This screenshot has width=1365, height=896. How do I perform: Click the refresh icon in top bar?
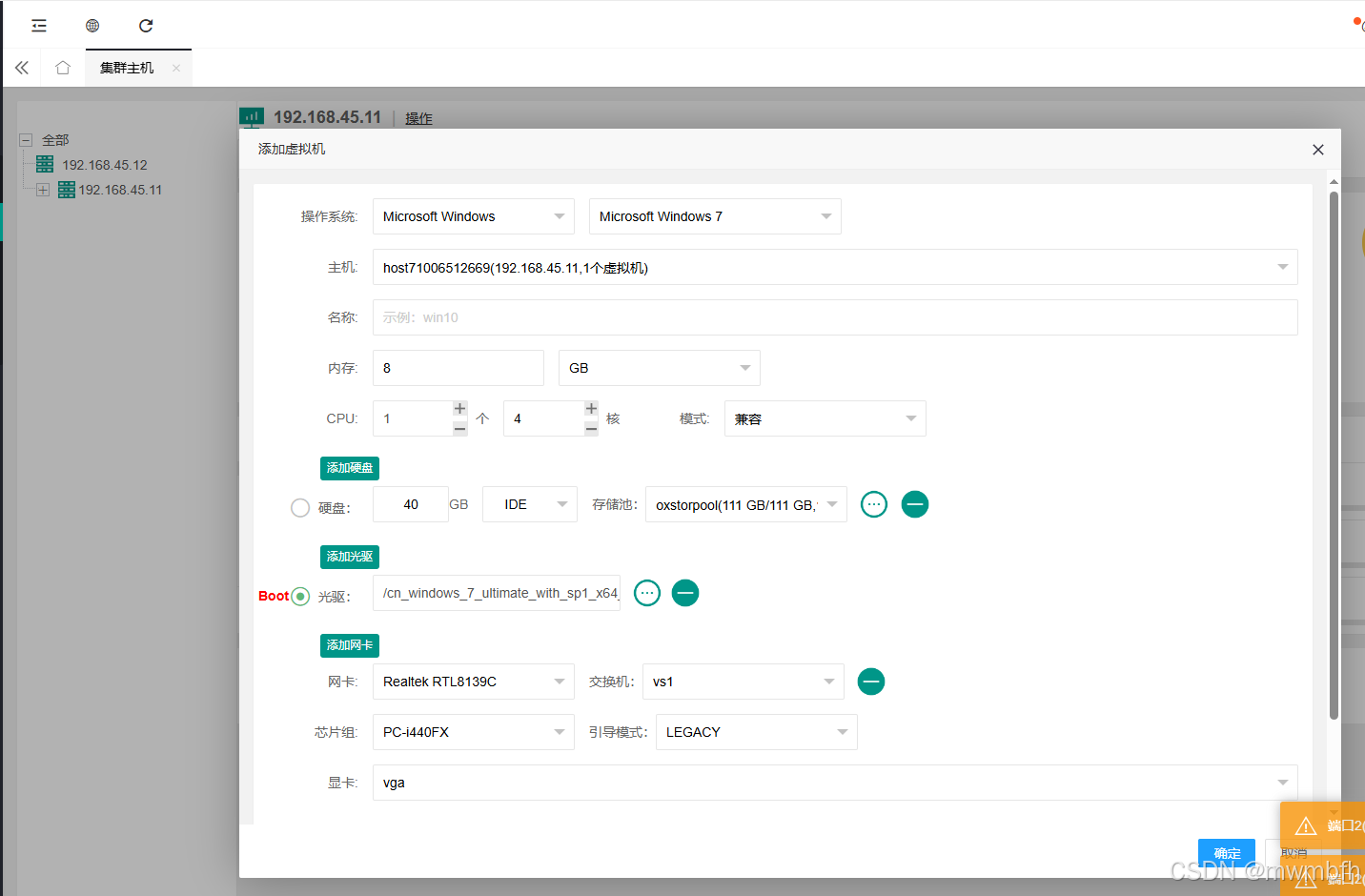(x=146, y=26)
